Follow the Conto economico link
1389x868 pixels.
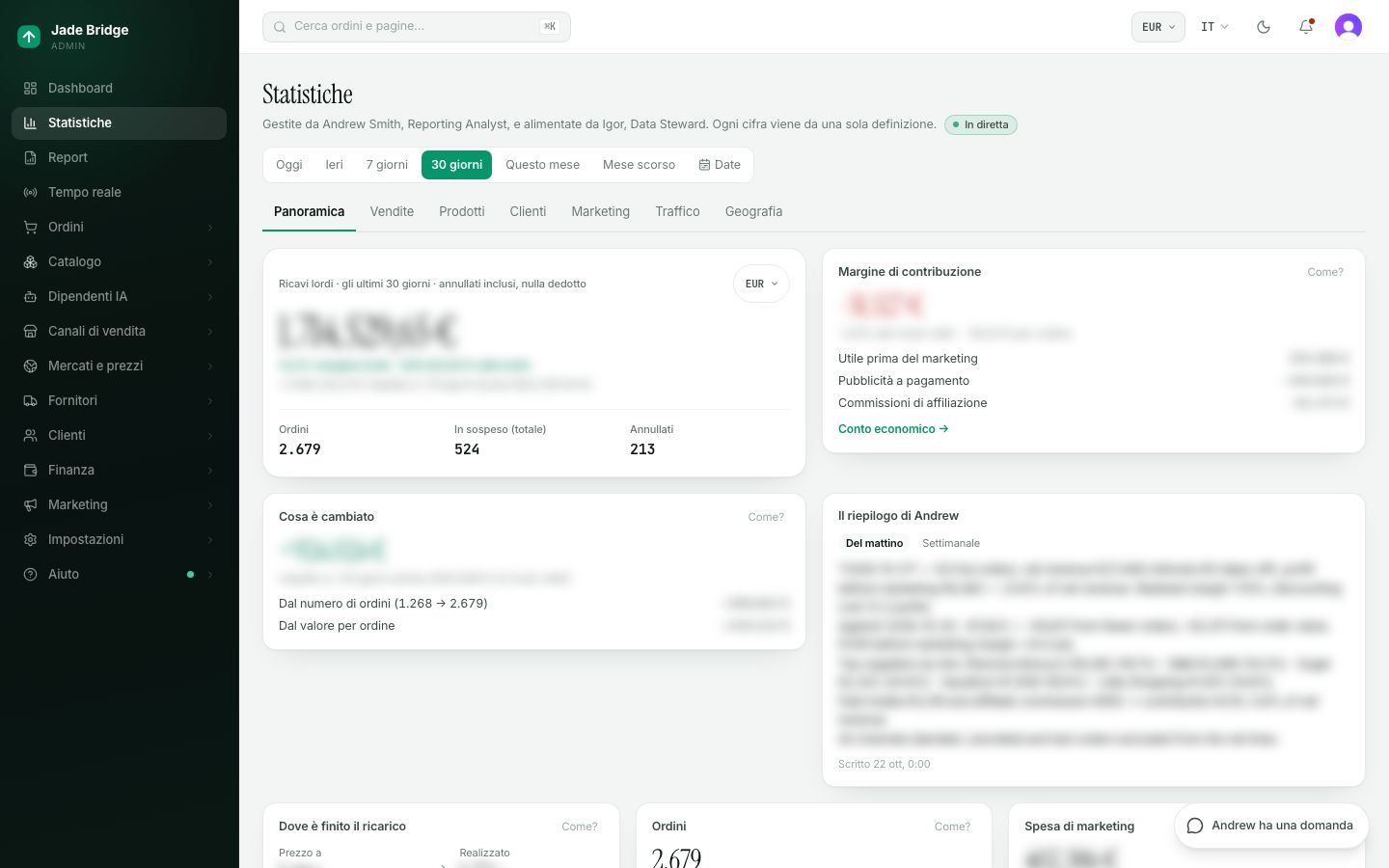893,428
